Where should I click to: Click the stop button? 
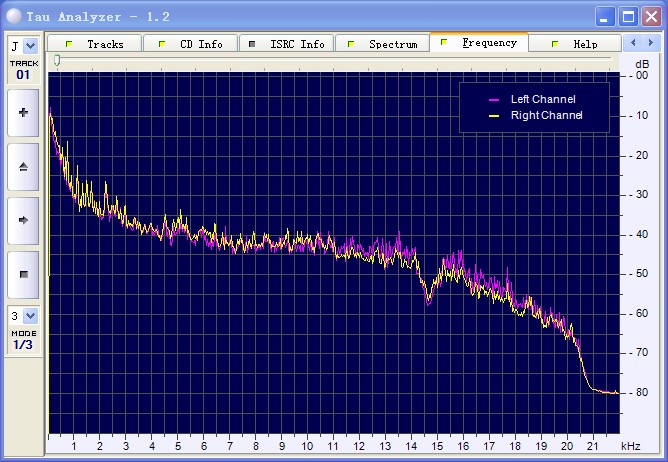pyautogui.click(x=23, y=274)
